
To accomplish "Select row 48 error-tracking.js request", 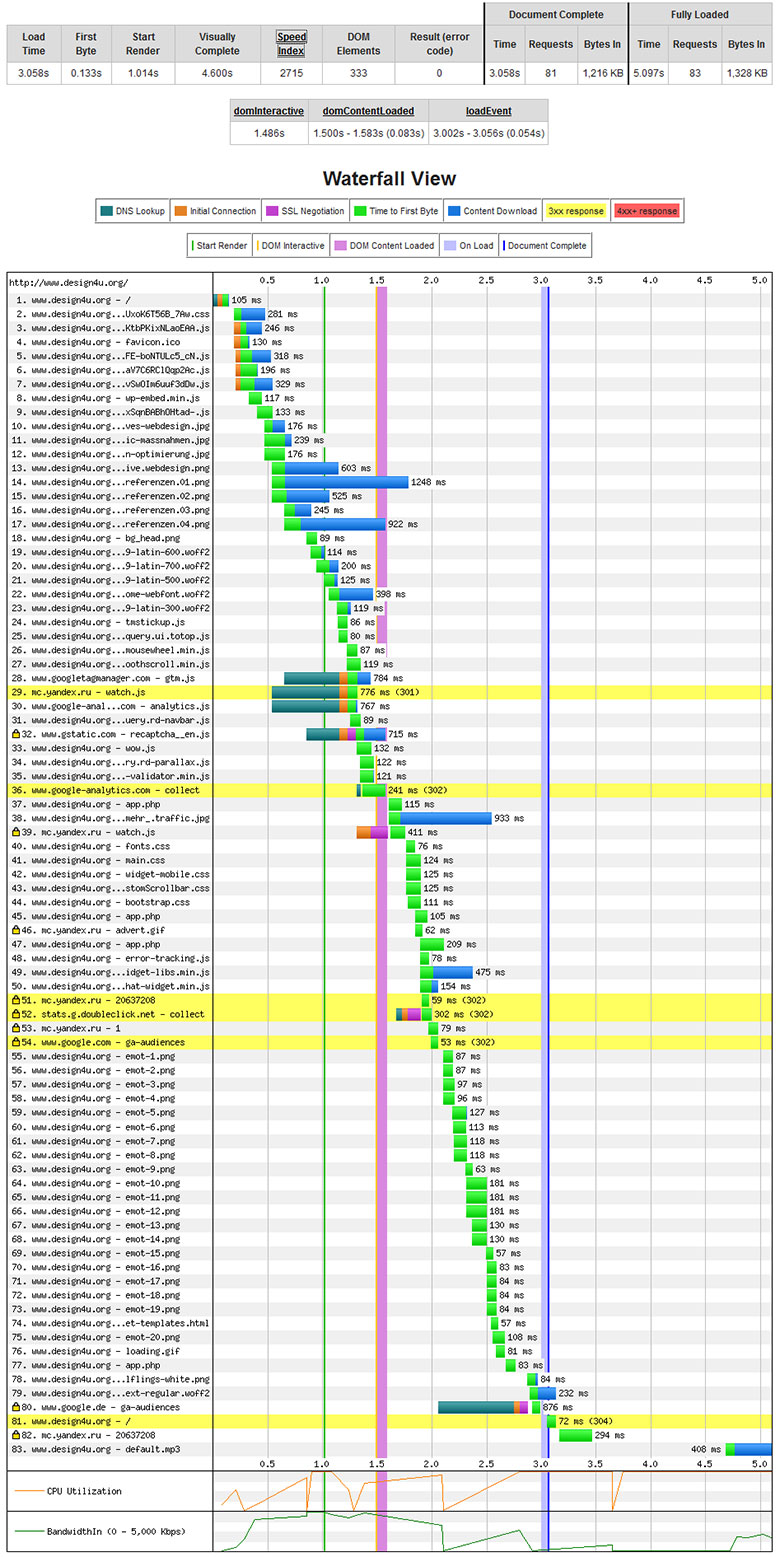I will [109, 958].
